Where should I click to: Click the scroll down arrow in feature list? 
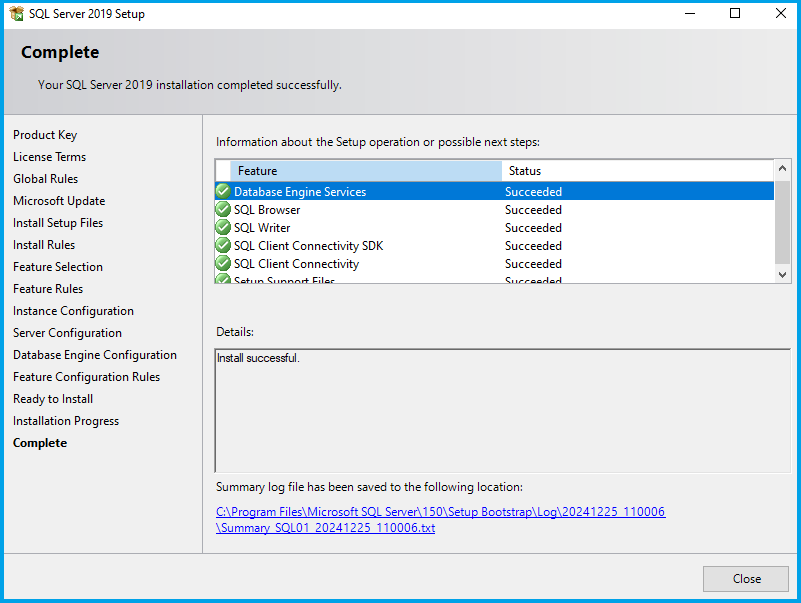(x=783, y=274)
